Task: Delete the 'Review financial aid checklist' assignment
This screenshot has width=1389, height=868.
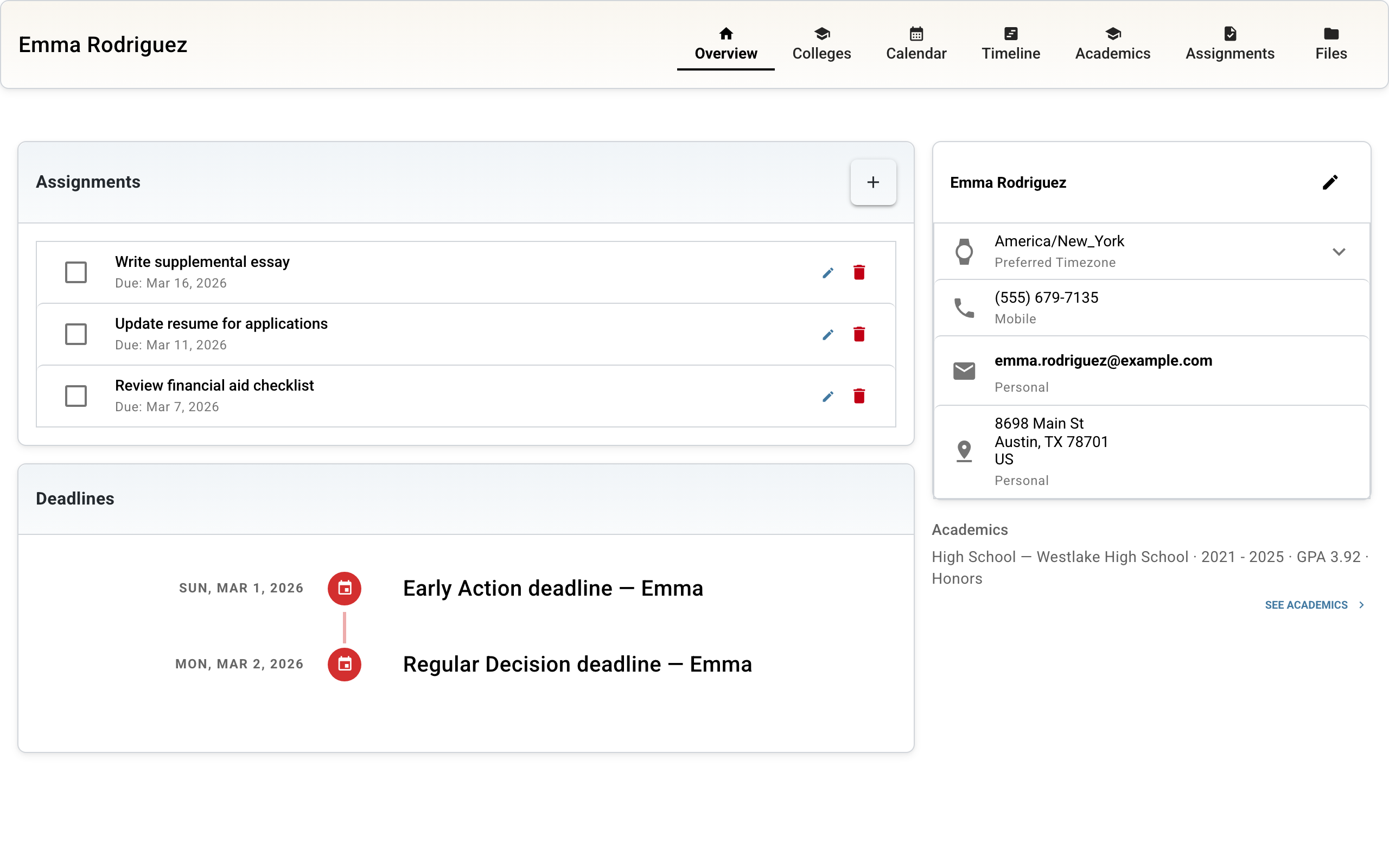Action: [859, 396]
